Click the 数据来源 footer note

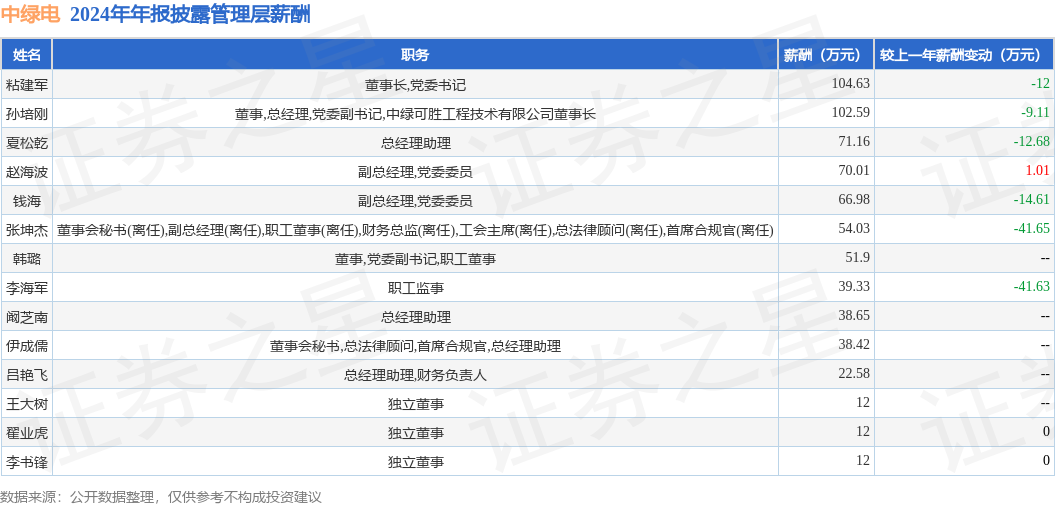click(161, 497)
